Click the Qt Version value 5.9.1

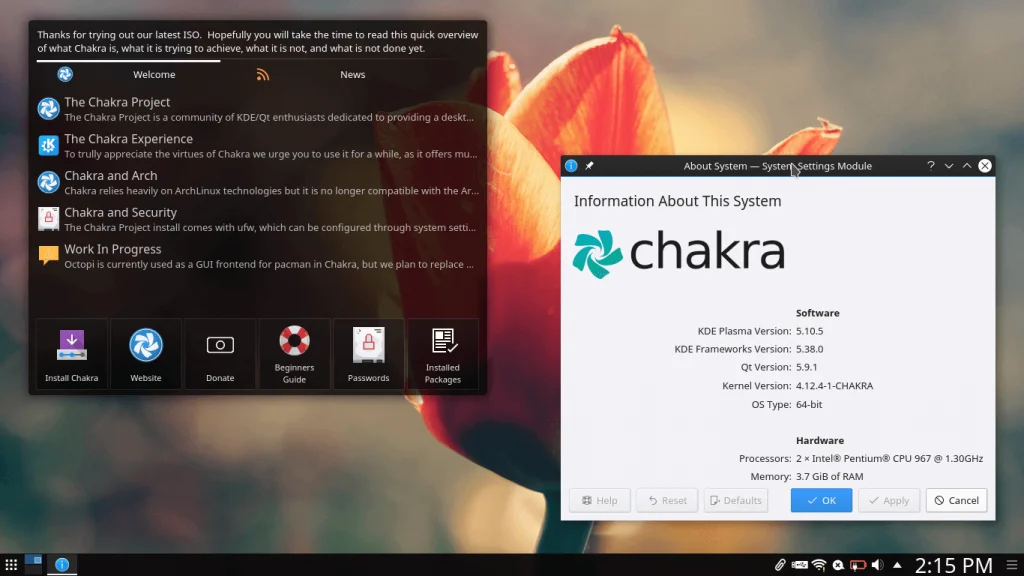(807, 367)
